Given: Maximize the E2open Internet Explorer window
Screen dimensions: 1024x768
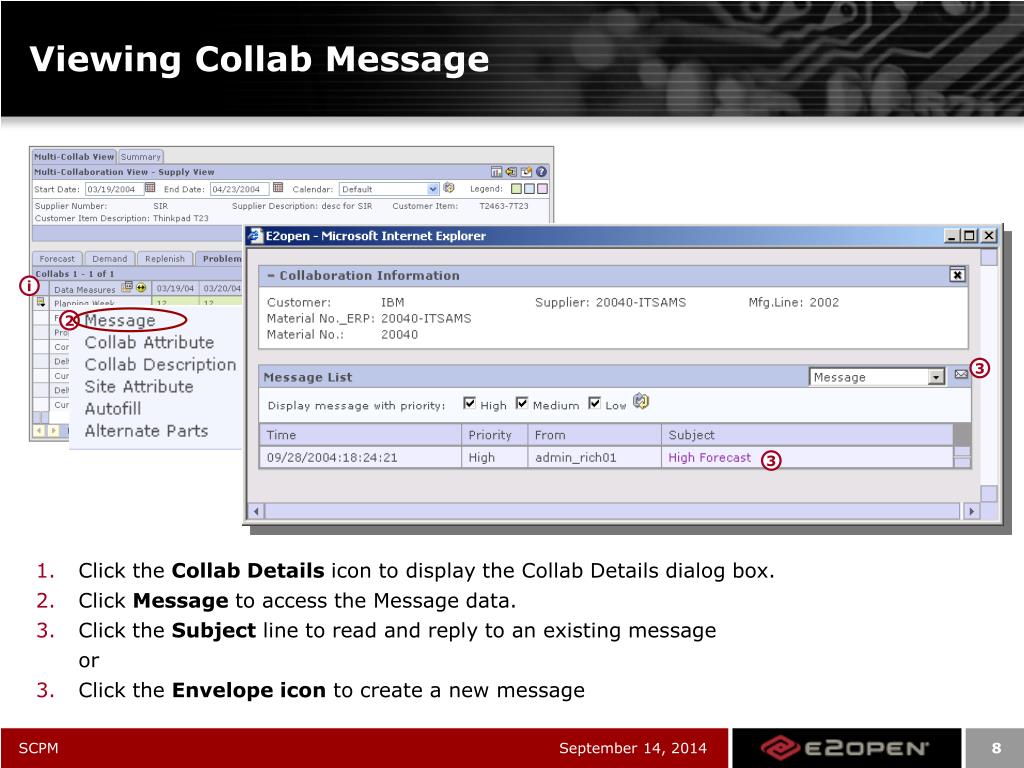Looking at the screenshot, I should pyautogui.click(x=970, y=236).
